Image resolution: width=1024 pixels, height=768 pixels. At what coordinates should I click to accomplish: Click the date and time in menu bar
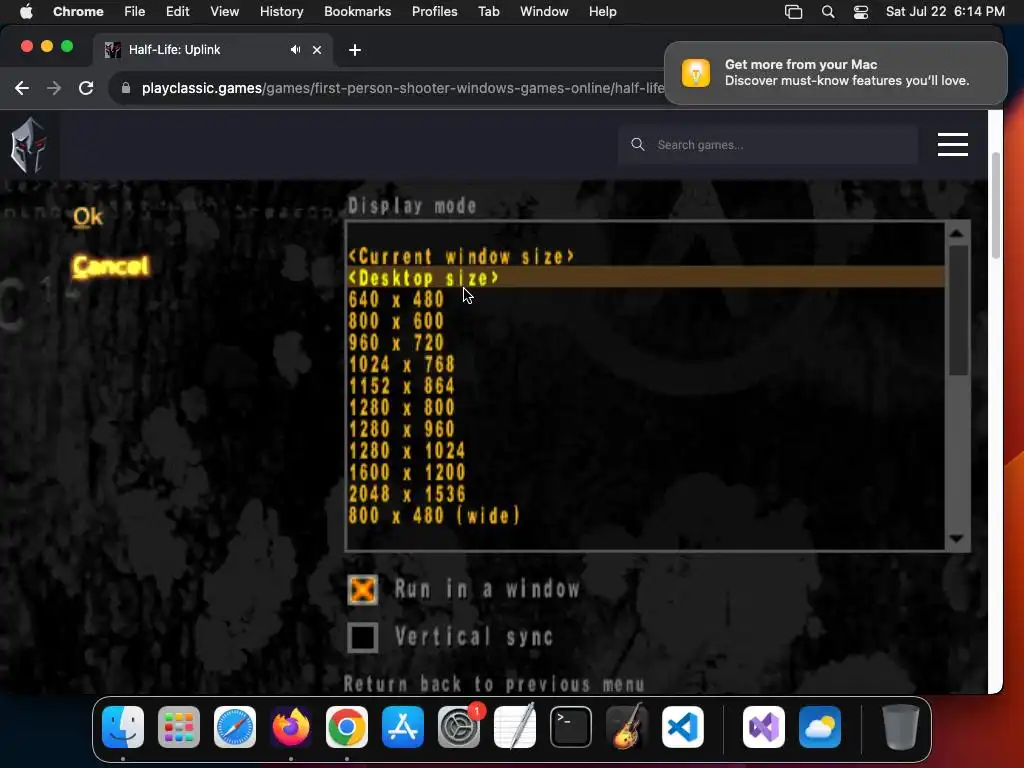pos(945,12)
